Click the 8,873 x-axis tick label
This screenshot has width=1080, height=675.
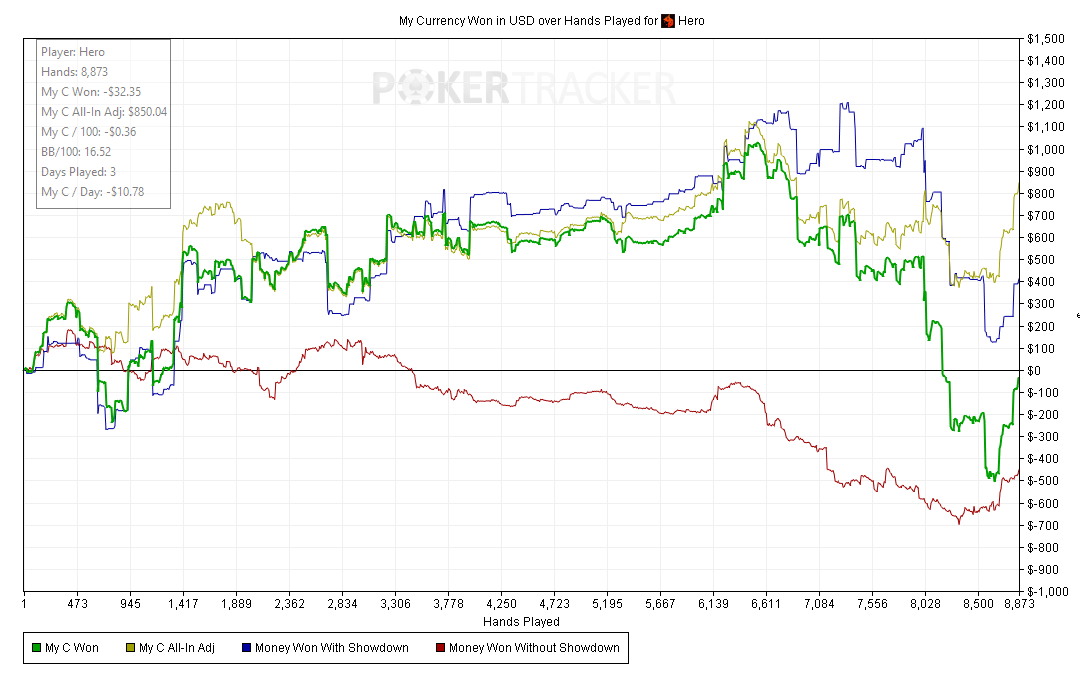(x=1019, y=604)
